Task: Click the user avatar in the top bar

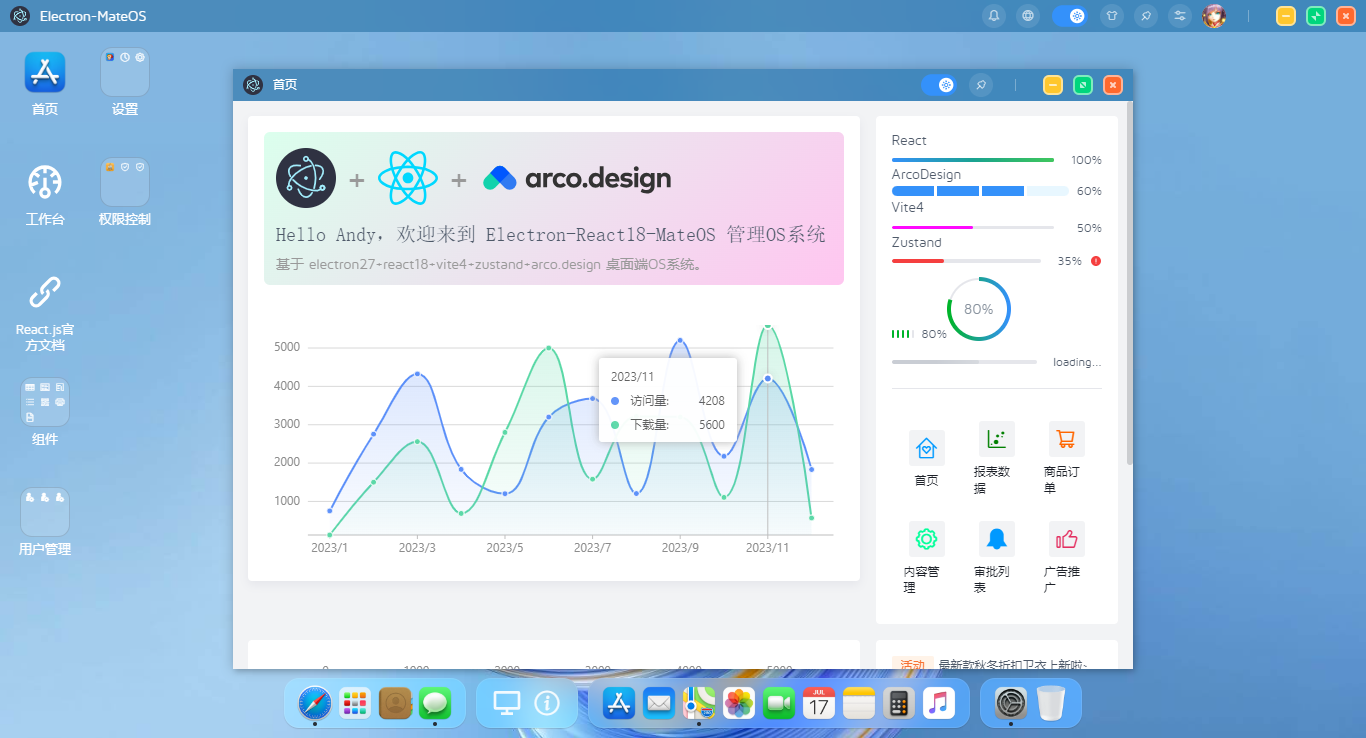Action: (1214, 16)
